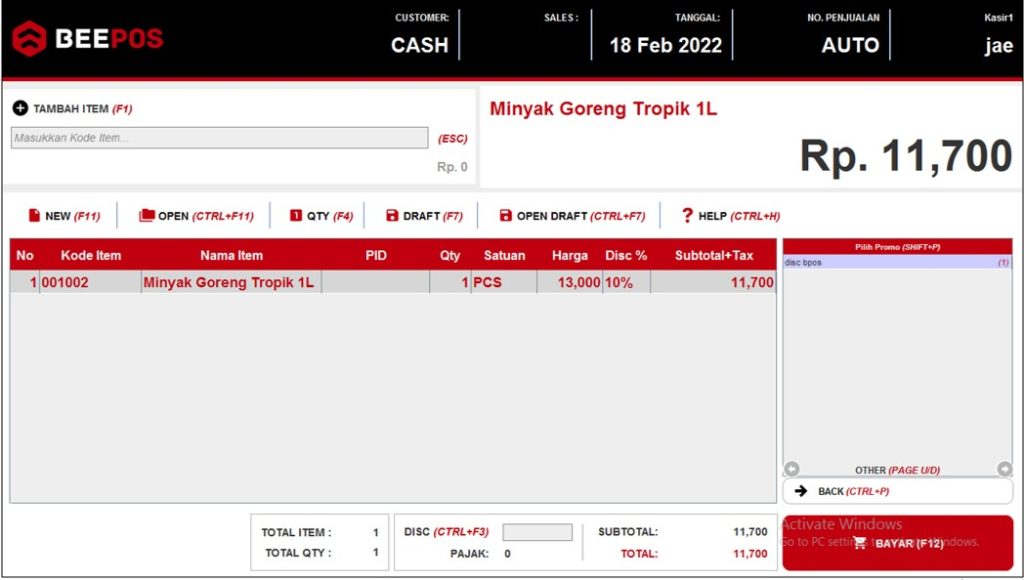
Task: Click the Satuan column header
Action: click(x=504, y=255)
